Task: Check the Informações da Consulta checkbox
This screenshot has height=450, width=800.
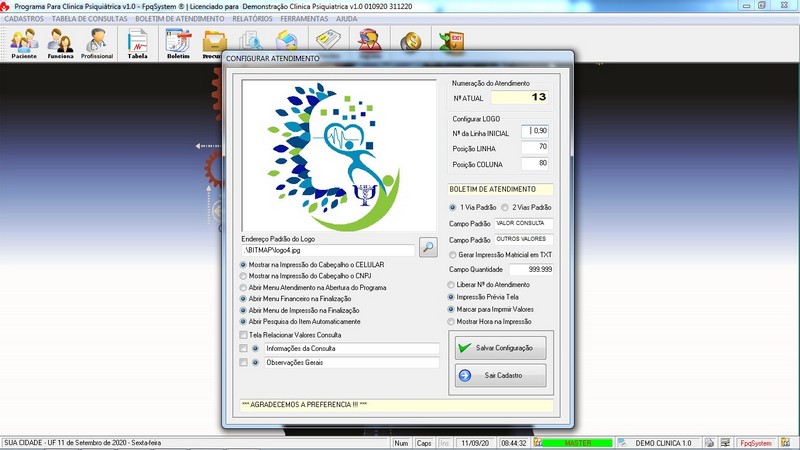Action: pos(245,349)
